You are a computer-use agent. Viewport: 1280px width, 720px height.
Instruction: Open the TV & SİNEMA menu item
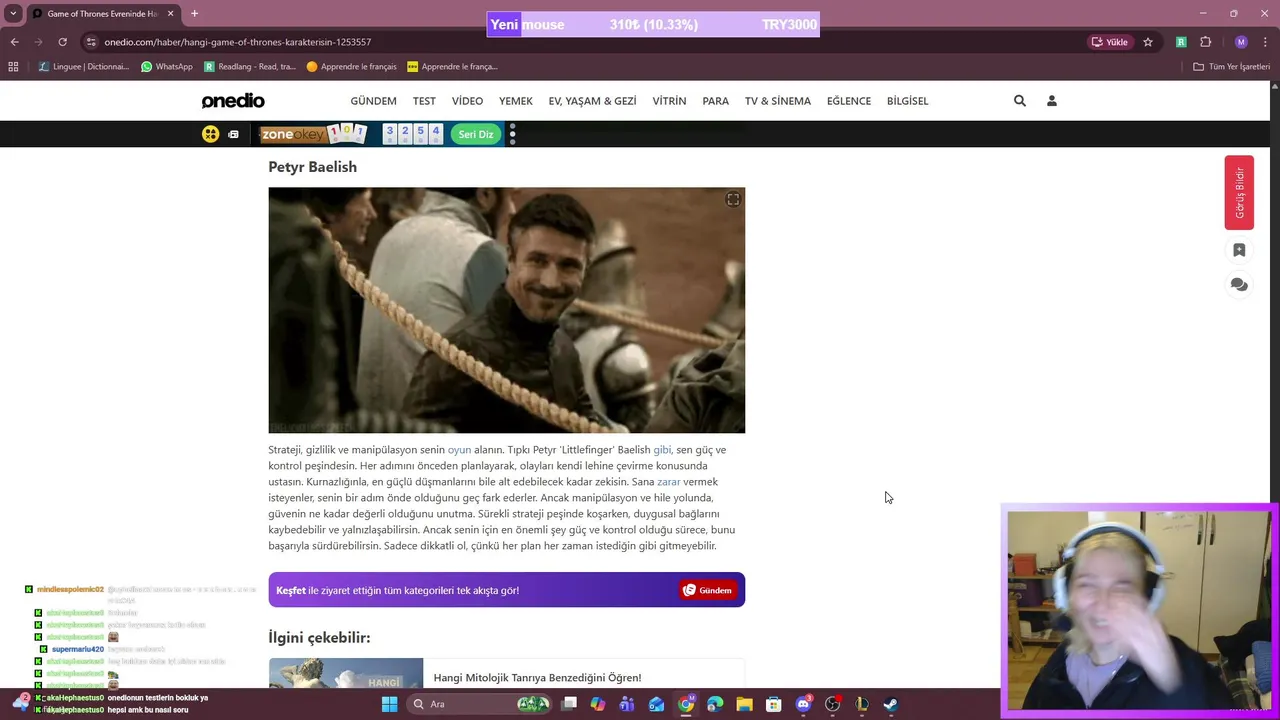click(778, 101)
